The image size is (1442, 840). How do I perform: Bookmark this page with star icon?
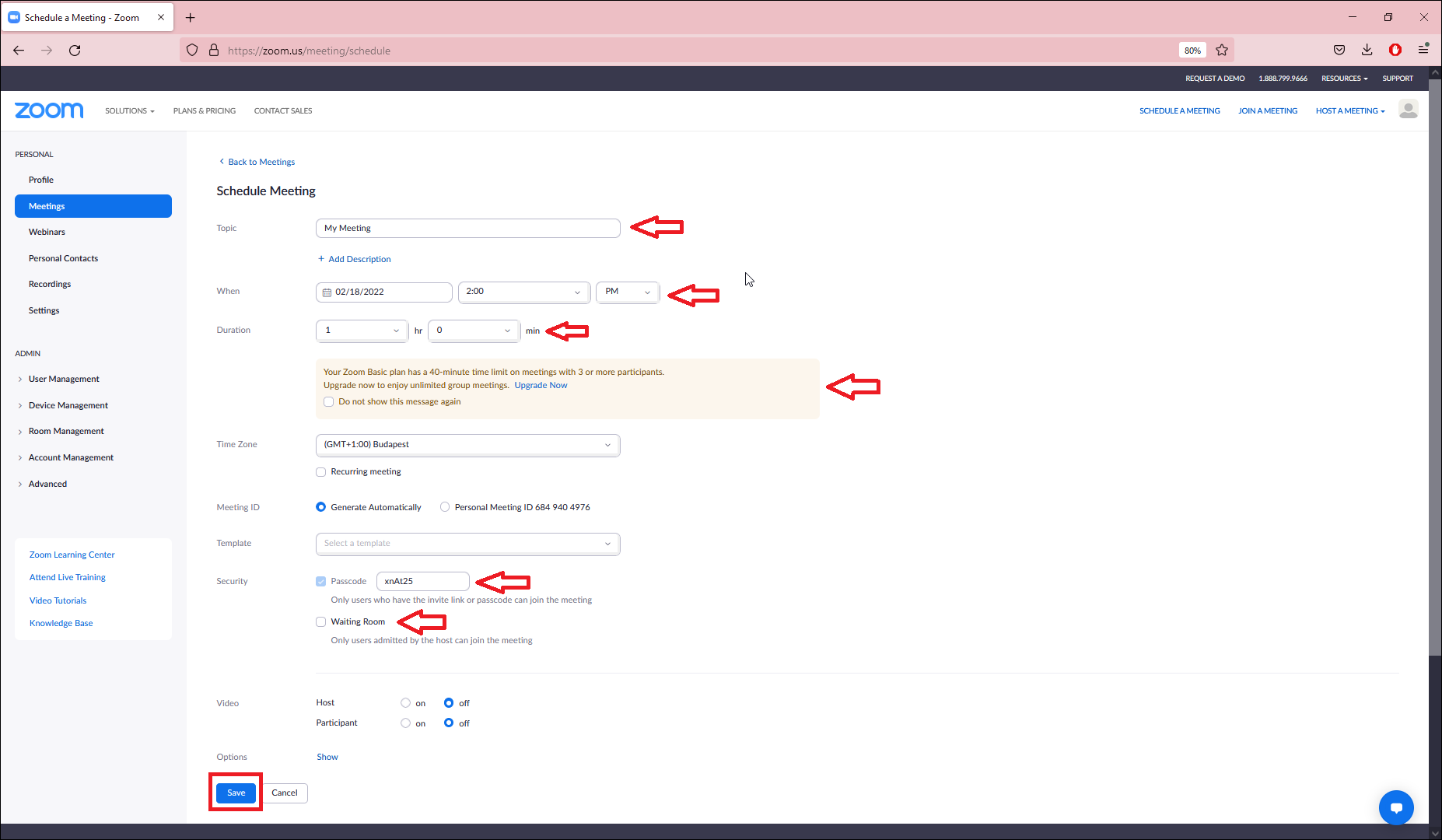tap(1222, 51)
